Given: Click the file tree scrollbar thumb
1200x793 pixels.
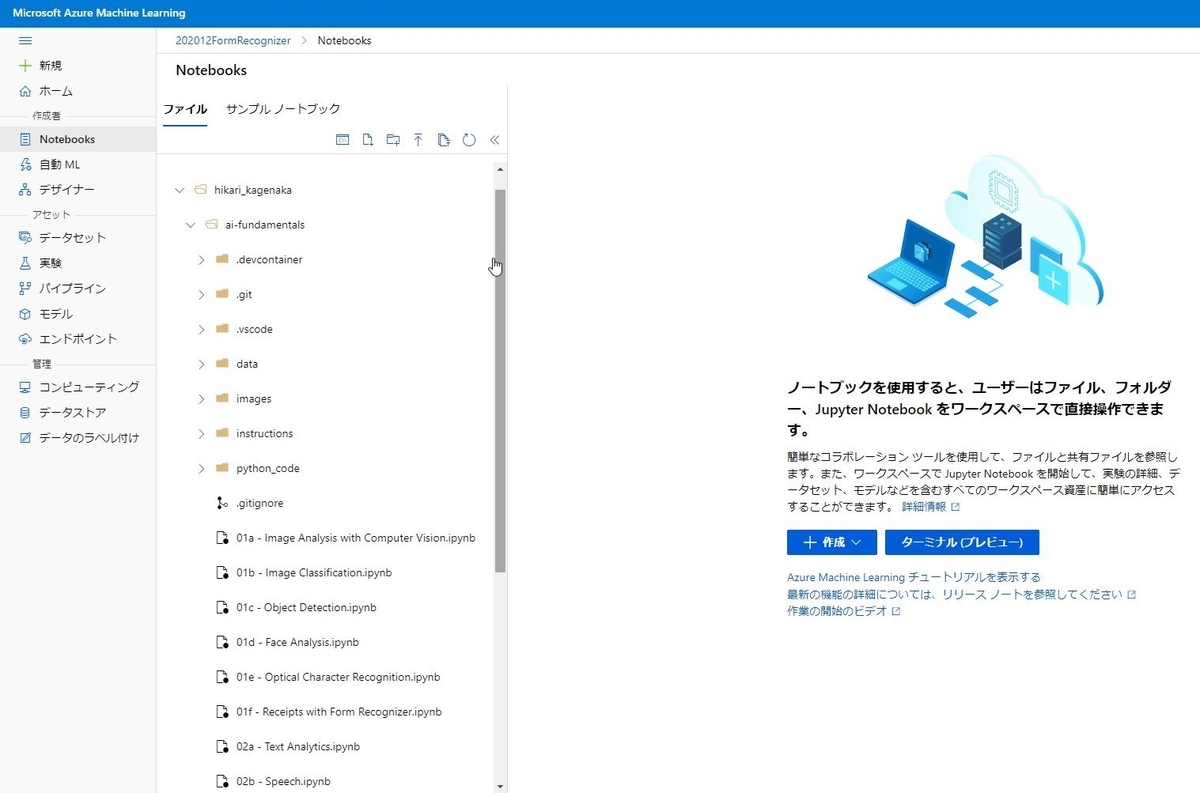Looking at the screenshot, I should click(x=500, y=380).
